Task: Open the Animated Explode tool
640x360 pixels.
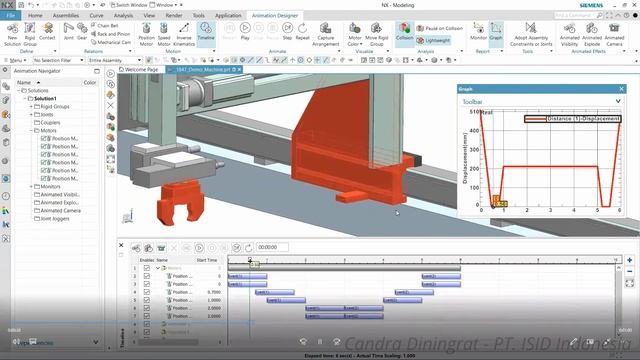Action: pyautogui.click(x=592, y=34)
